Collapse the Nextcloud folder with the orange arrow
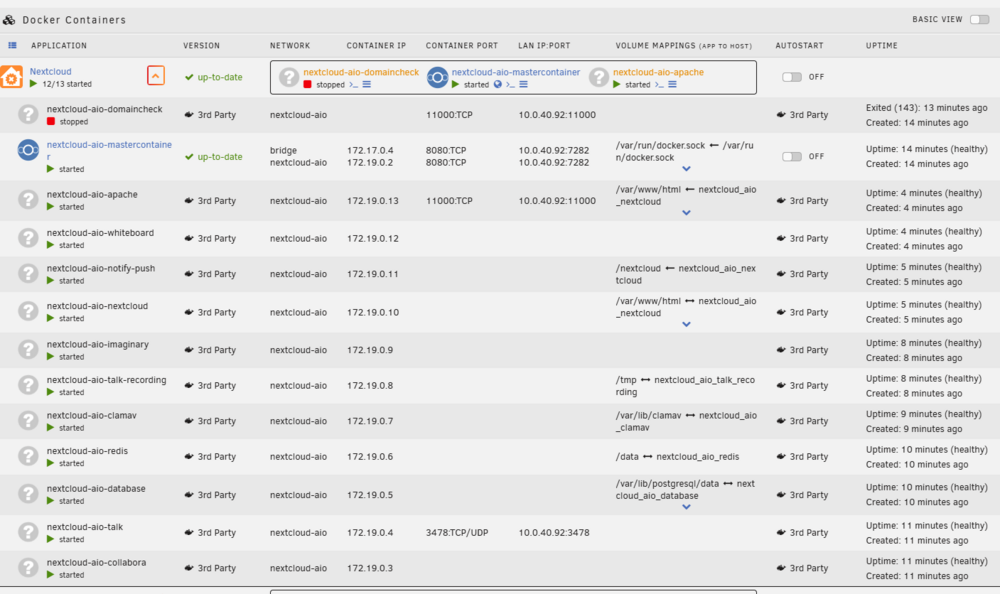Screen dimensions: 1000x594 pyautogui.click(x=156, y=75)
